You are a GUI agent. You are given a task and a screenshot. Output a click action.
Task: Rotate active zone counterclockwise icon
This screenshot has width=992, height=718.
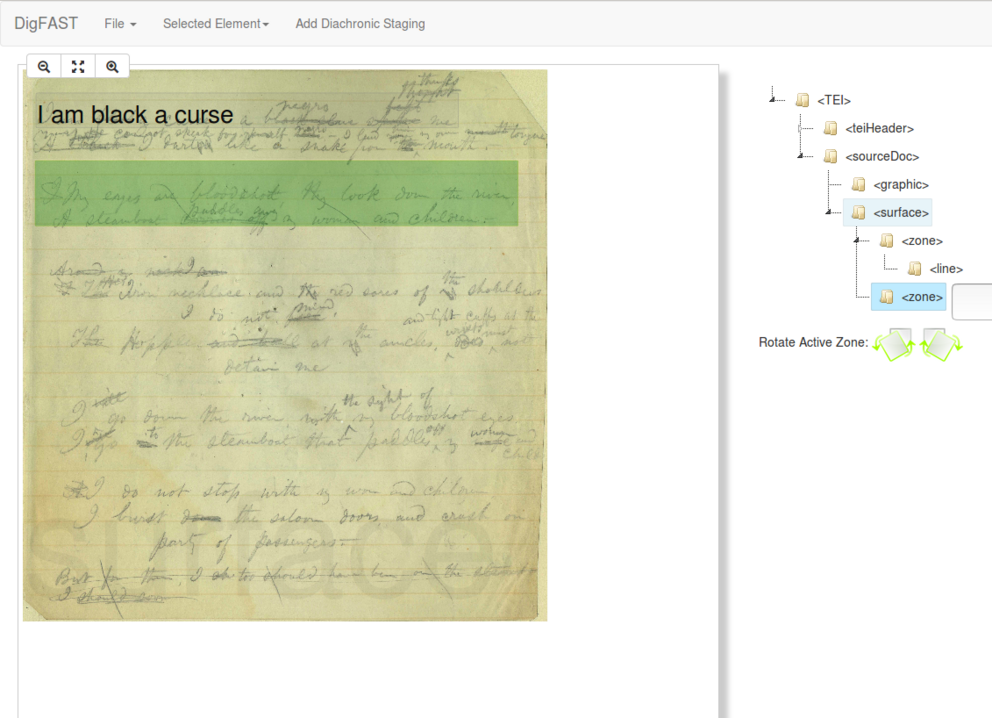[x=894, y=345]
